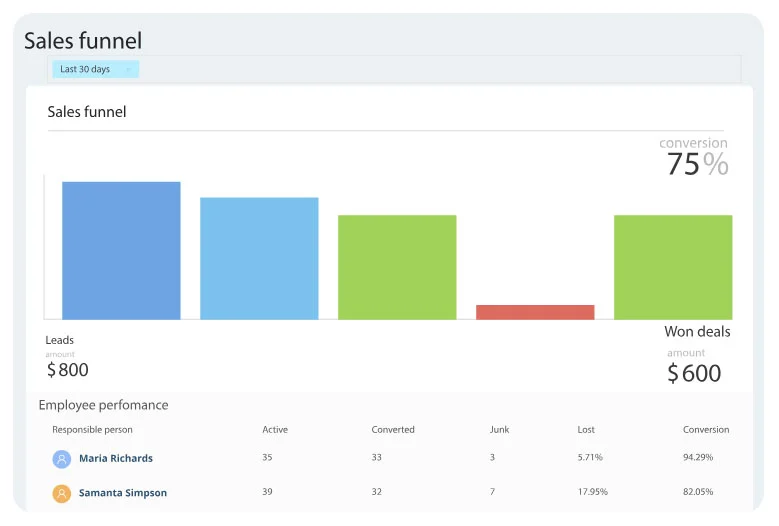The height and width of the screenshot is (526, 779).
Task: Click the 75% conversion indicator
Action: pos(697,163)
